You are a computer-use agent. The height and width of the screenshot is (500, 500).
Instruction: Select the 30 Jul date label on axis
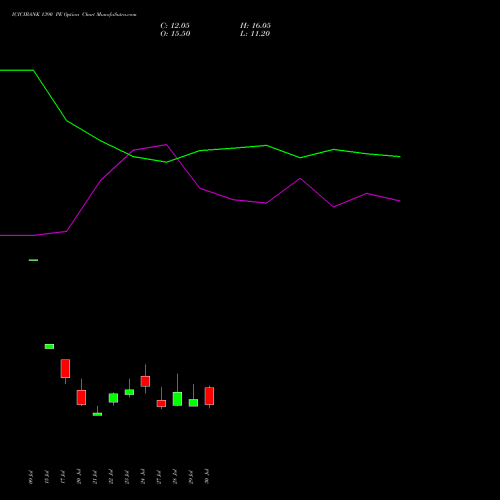click(x=207, y=476)
